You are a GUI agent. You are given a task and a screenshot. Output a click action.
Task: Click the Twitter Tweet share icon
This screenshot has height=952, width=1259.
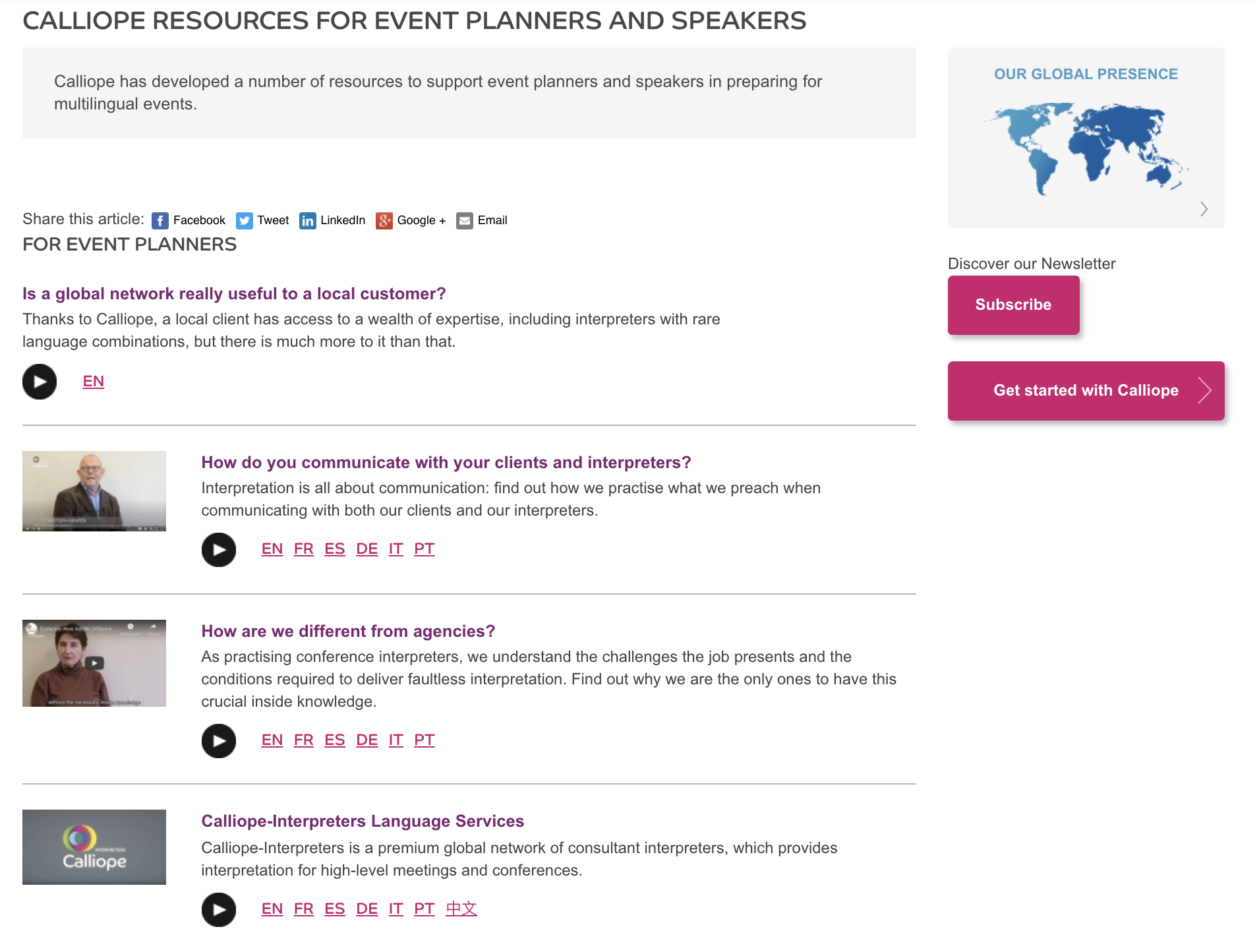point(245,220)
